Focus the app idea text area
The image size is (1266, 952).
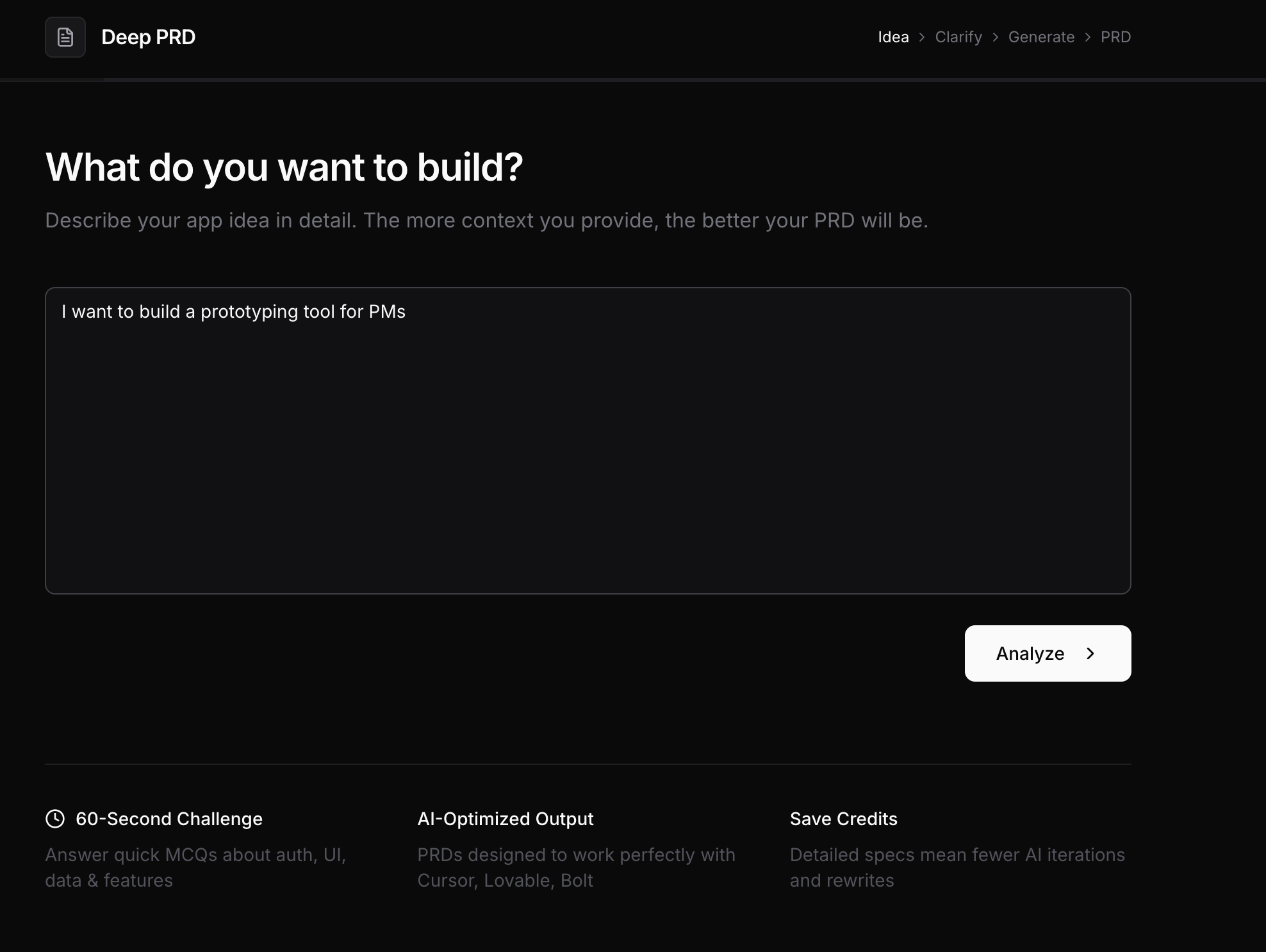(588, 441)
